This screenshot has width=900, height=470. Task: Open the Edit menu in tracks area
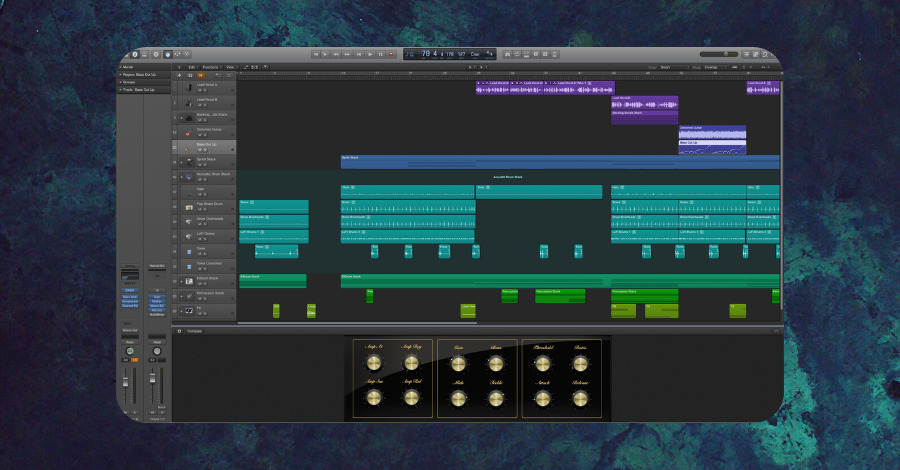[191, 67]
